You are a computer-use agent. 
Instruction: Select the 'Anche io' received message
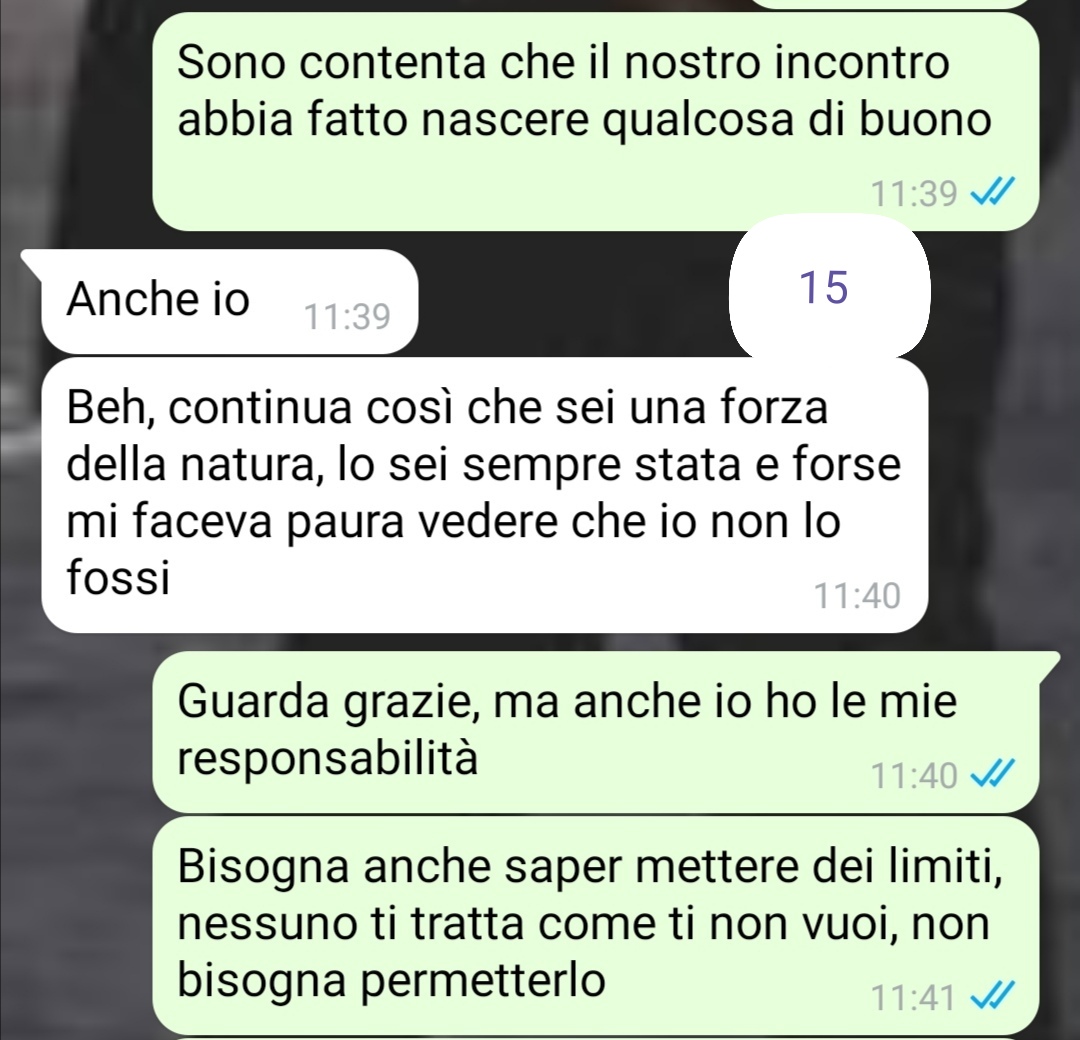(x=229, y=302)
